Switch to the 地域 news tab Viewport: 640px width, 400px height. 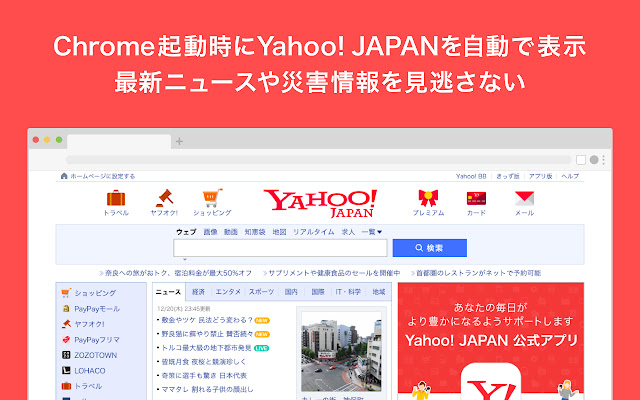[x=379, y=292]
